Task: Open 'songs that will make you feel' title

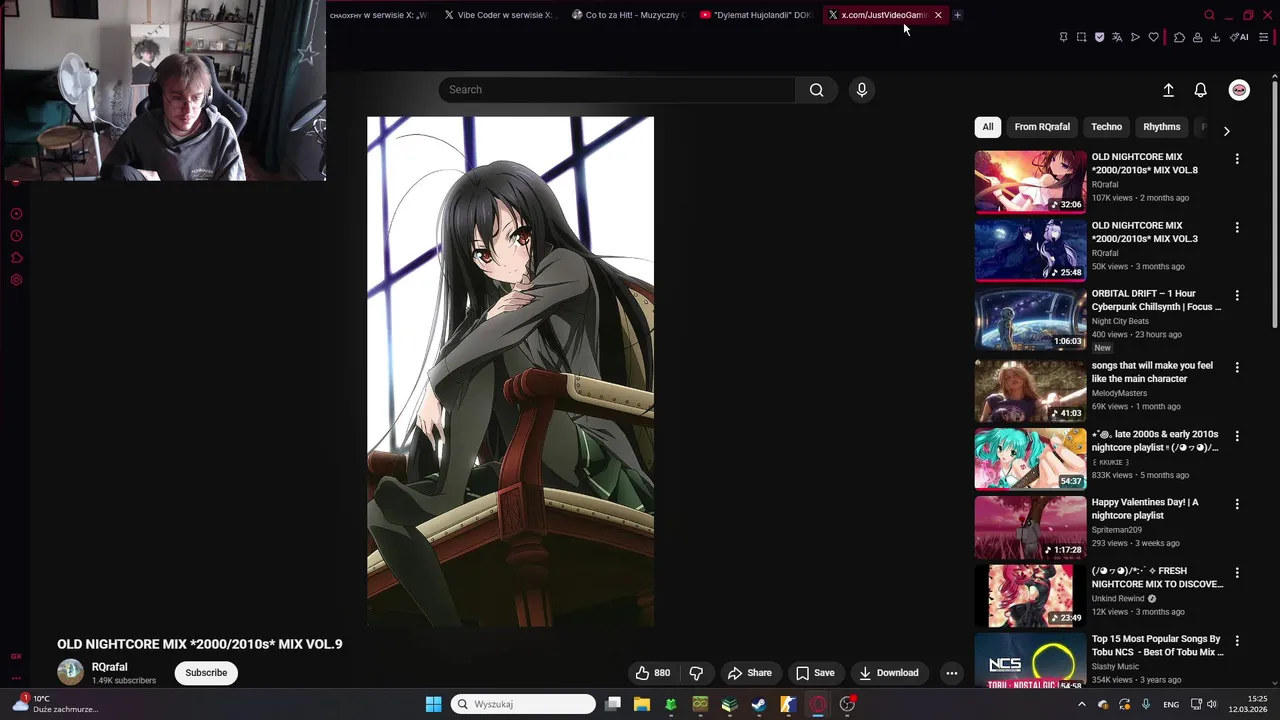Action: (1152, 372)
